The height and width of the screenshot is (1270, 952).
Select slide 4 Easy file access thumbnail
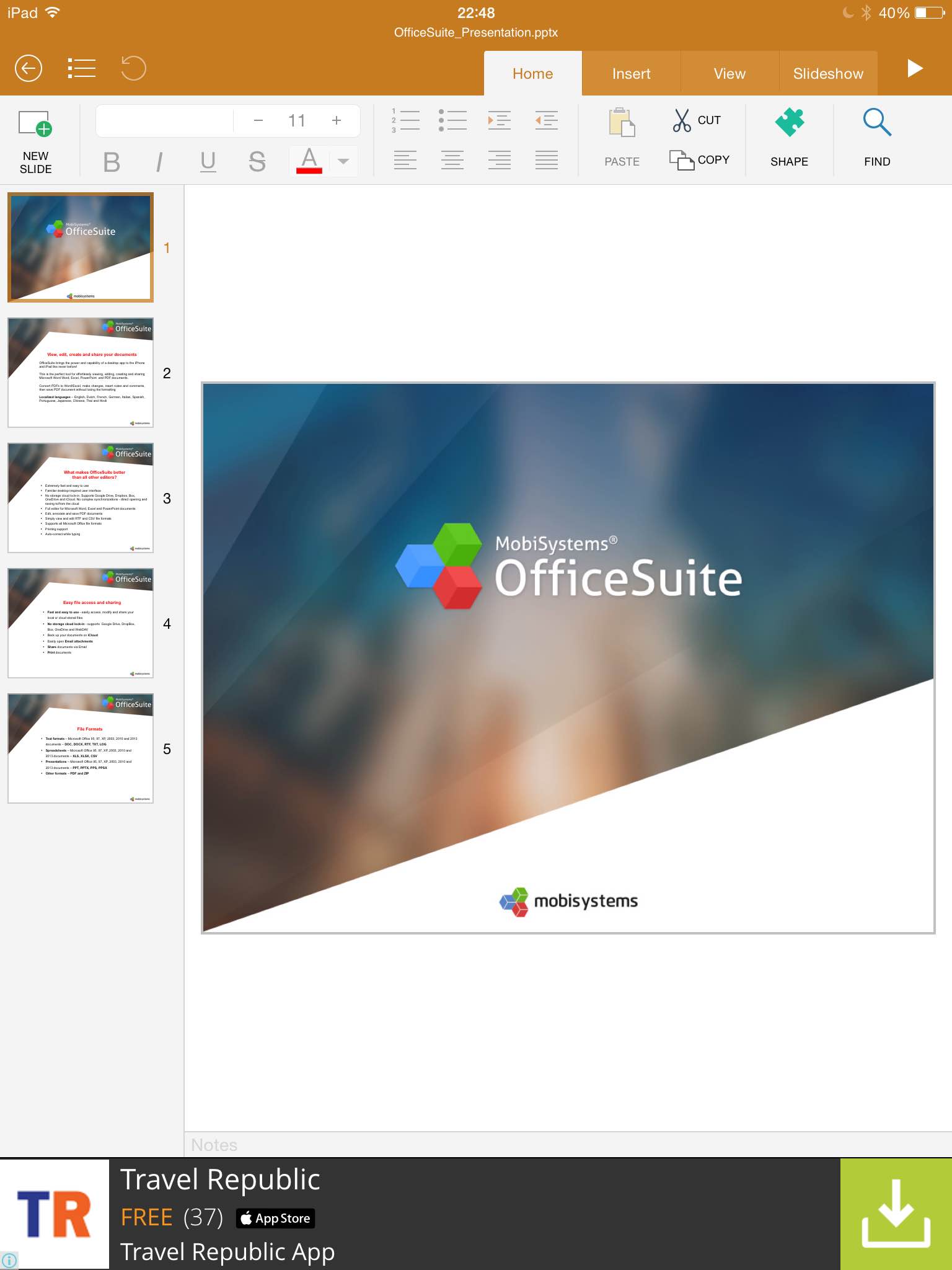[x=81, y=623]
